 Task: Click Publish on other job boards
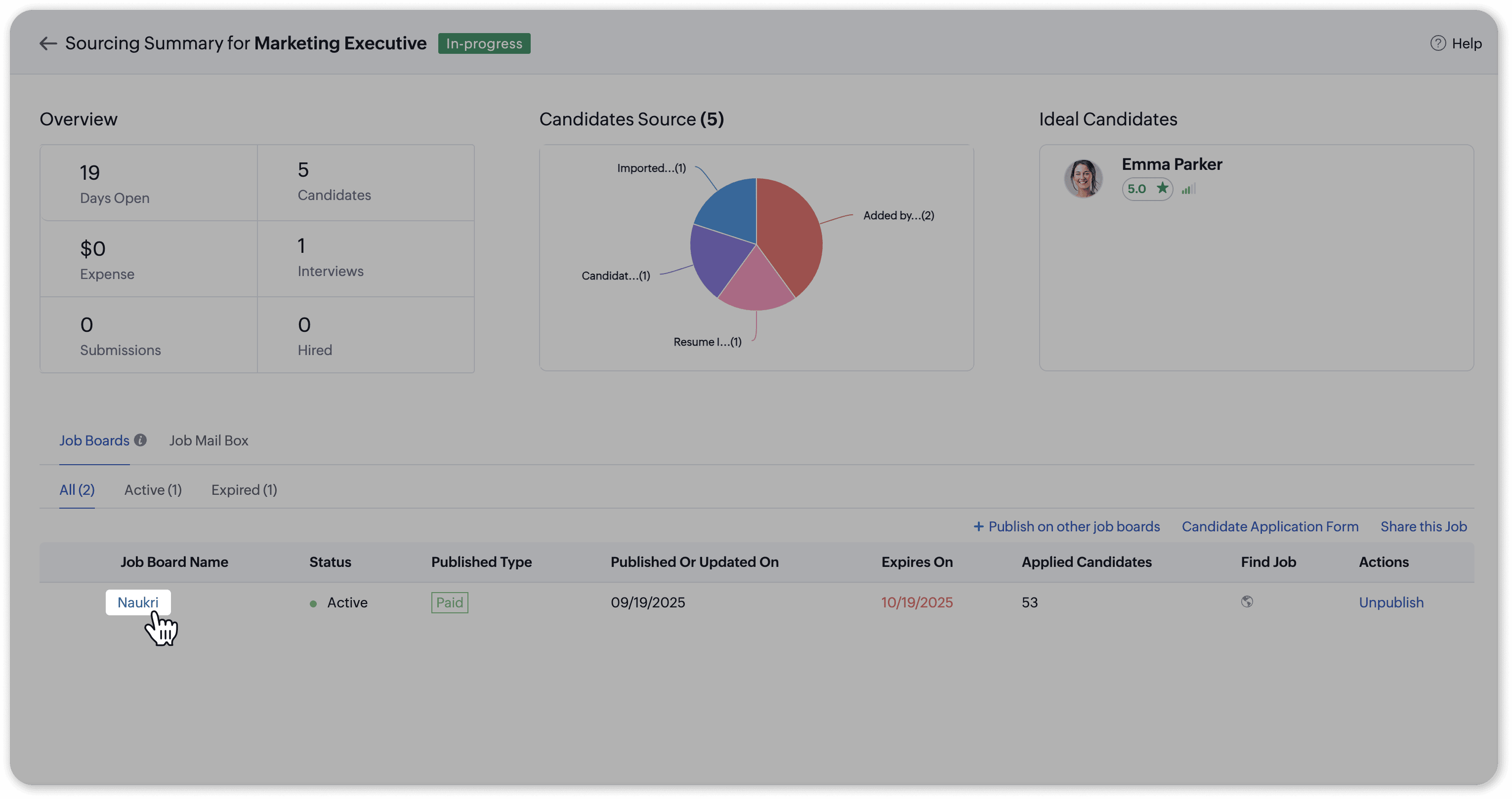pos(1074,527)
